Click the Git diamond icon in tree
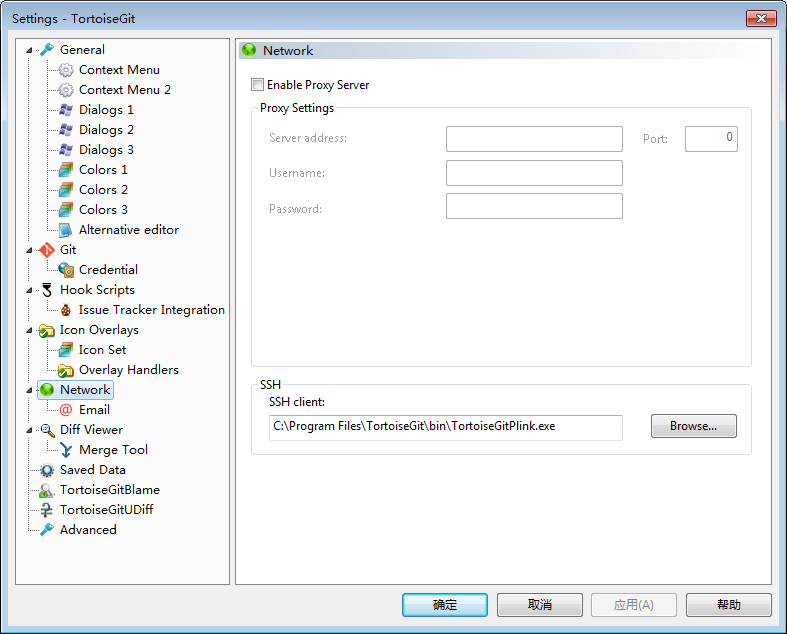The height and width of the screenshot is (634, 787). coord(46,250)
